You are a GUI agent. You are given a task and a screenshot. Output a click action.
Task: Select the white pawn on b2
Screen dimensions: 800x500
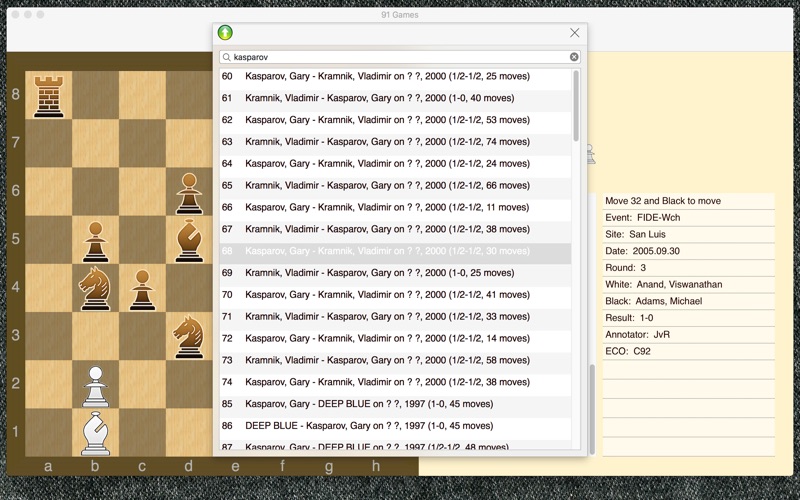[95, 386]
